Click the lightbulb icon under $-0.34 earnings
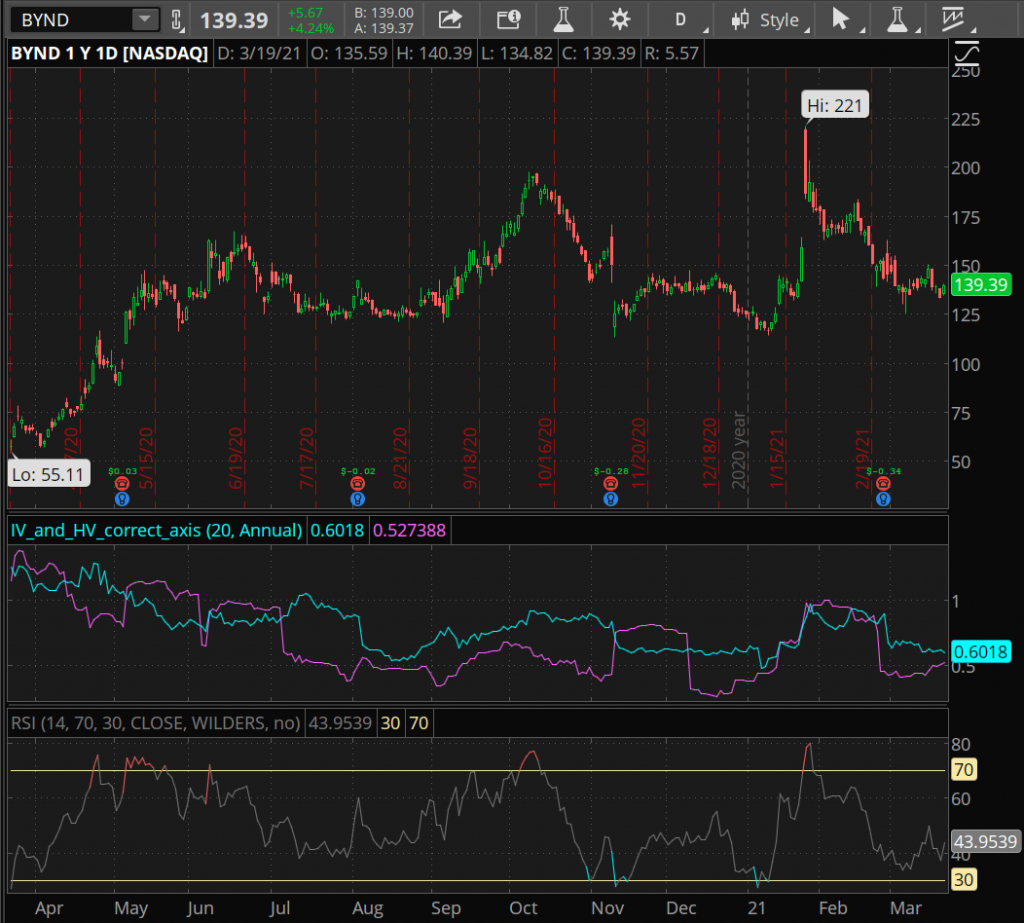The height and width of the screenshot is (923, 1024). click(x=883, y=499)
